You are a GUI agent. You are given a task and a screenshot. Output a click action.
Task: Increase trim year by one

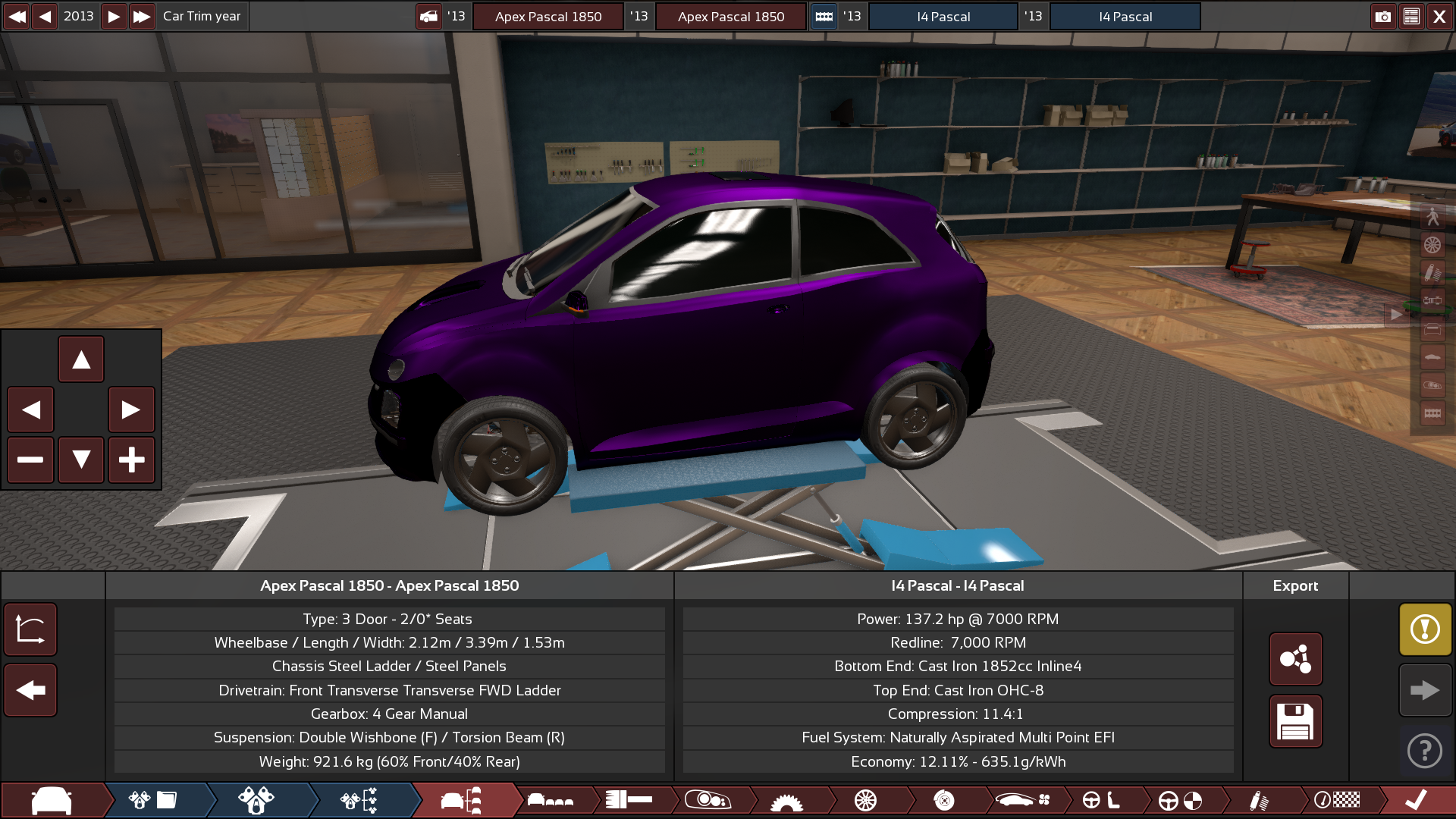click(x=113, y=16)
